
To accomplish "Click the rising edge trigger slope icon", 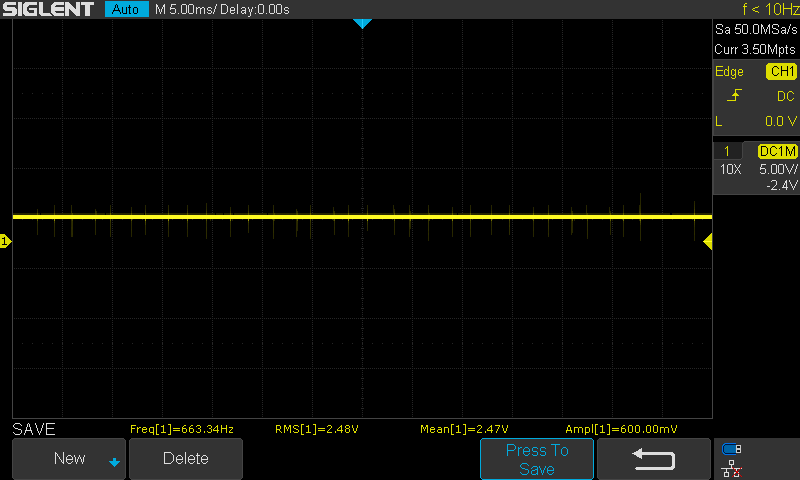I will point(734,95).
